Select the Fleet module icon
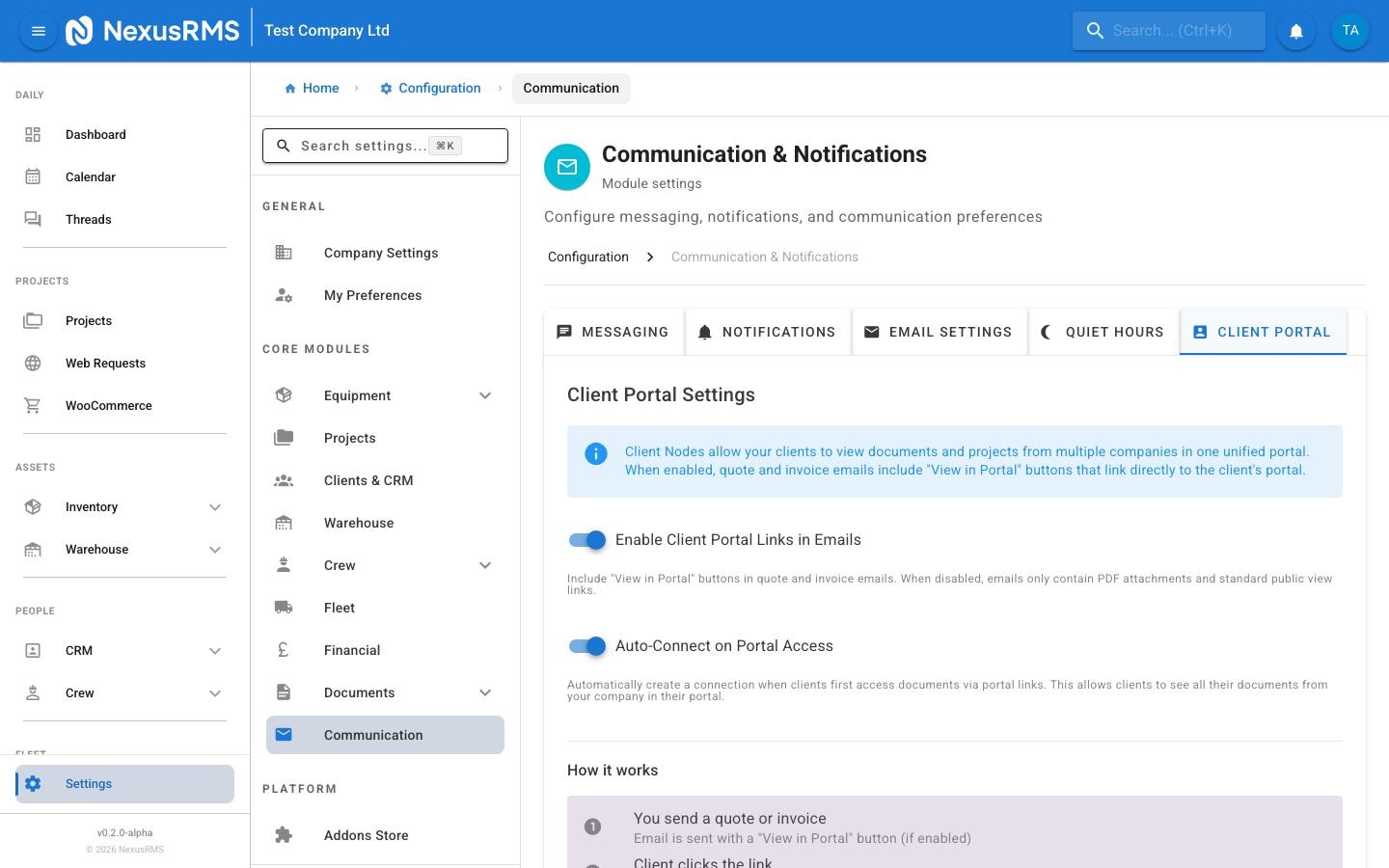This screenshot has width=1389, height=868. tap(284, 607)
